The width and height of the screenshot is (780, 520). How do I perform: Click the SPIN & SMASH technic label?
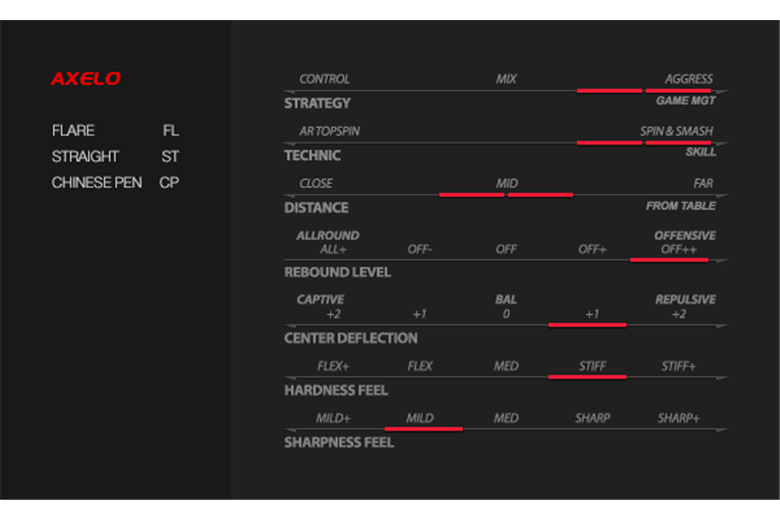pyautogui.click(x=677, y=131)
